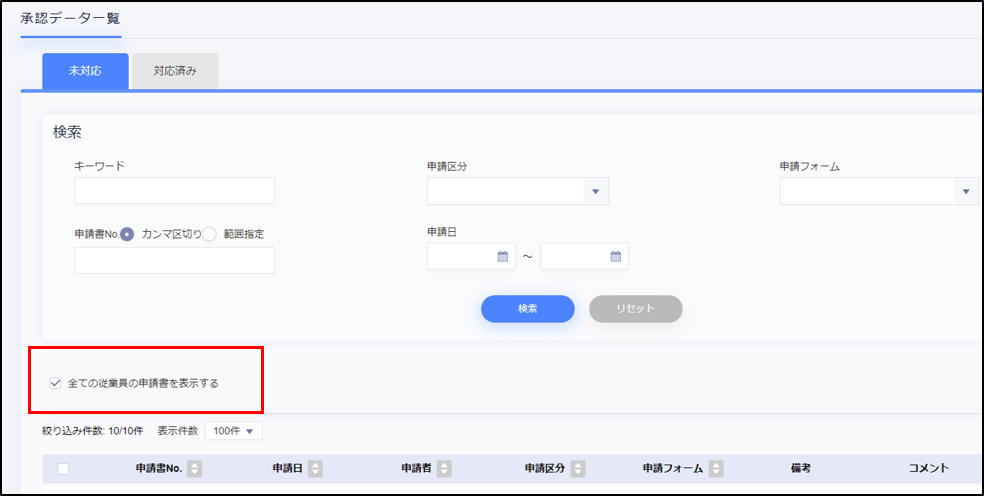Open the 表示件数 100件 dropdown
Screen dimensions: 984x496
click(233, 431)
